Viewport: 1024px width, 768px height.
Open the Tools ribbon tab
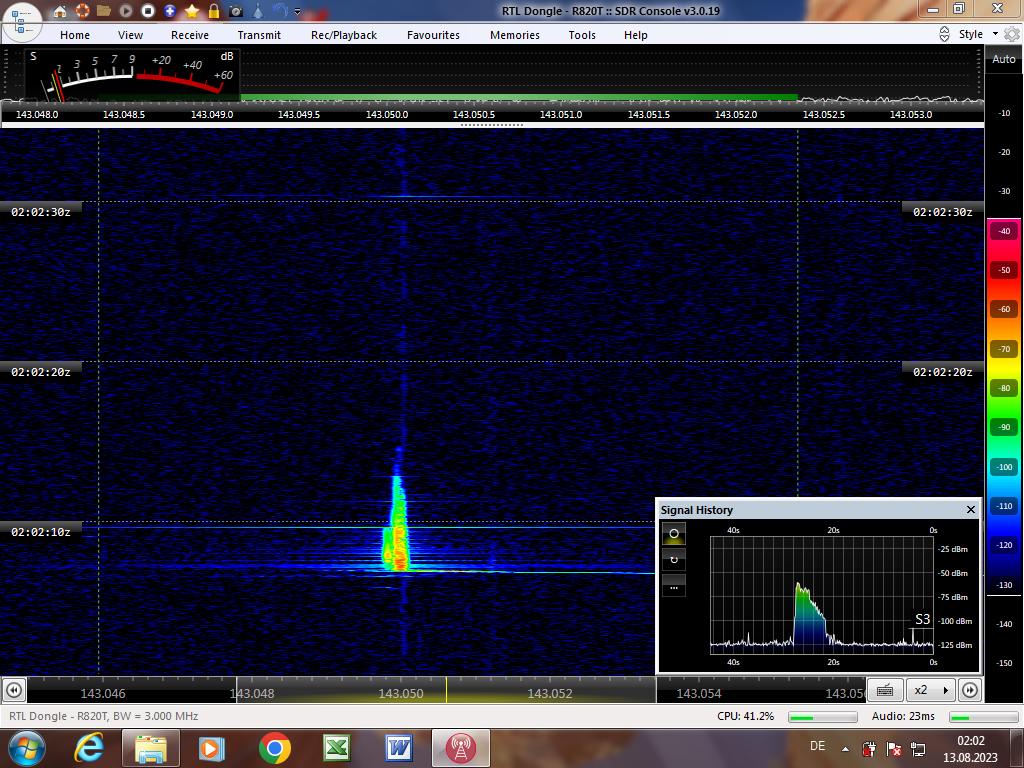[x=582, y=35]
